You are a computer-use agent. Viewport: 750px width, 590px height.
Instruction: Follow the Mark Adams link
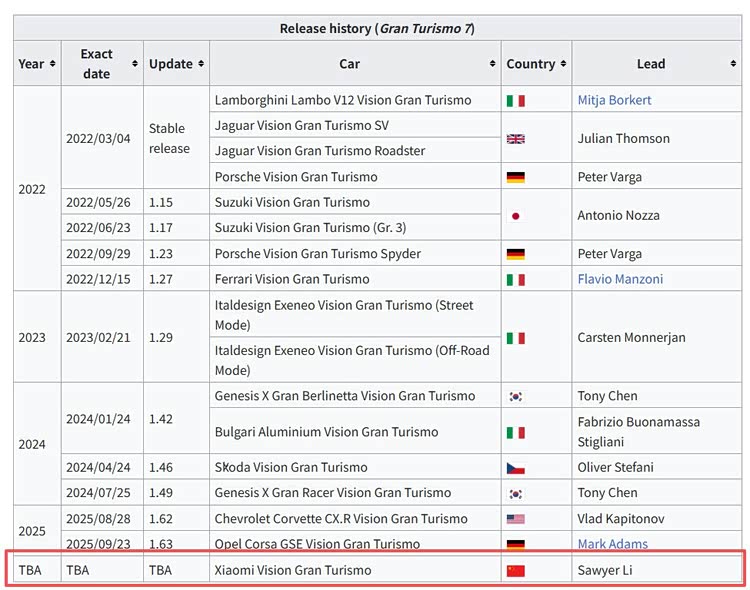click(612, 544)
